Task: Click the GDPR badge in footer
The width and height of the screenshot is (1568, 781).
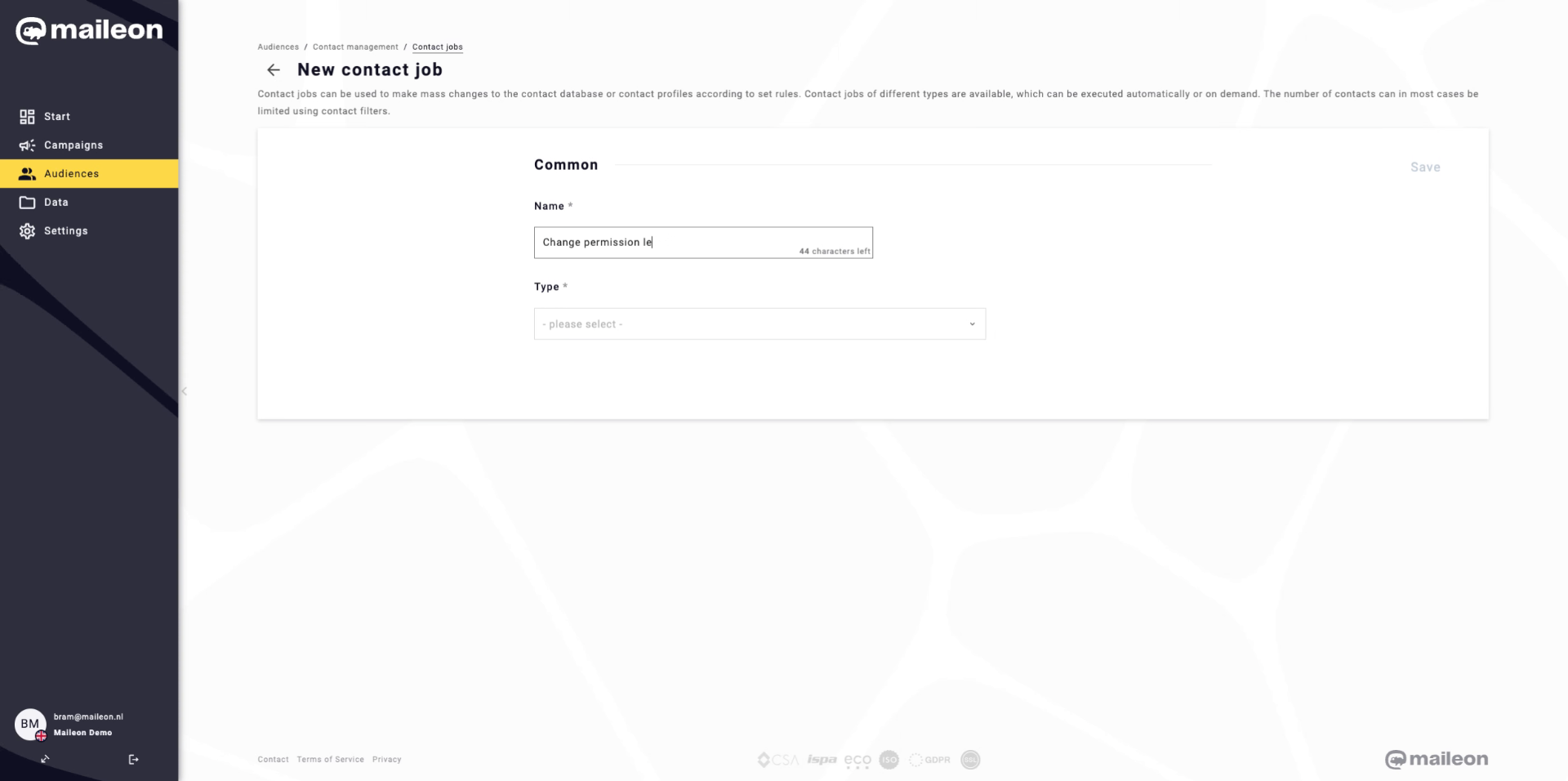Action: click(929, 760)
